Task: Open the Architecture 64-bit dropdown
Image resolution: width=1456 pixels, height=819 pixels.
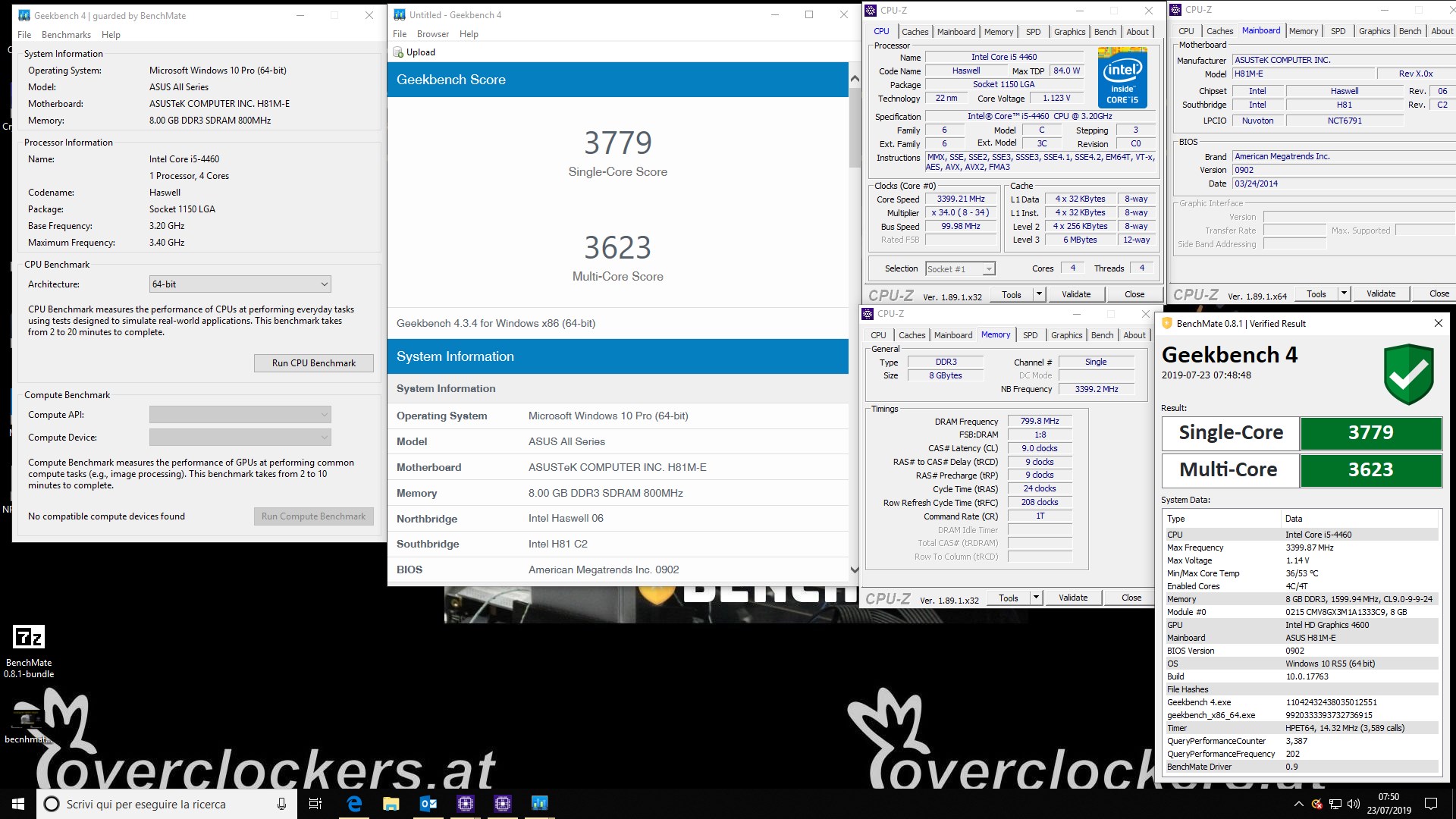Action: 240,284
